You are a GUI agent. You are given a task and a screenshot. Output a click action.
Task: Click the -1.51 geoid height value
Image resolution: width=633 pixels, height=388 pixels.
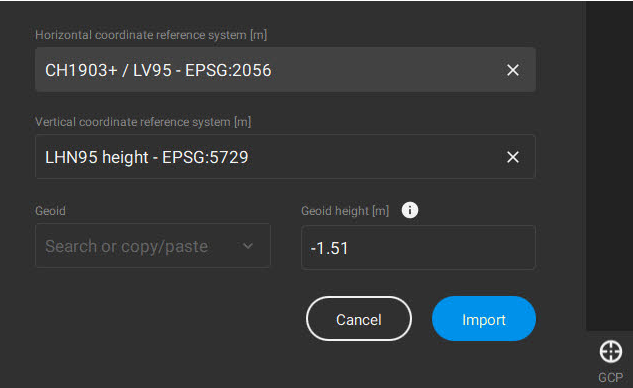pyautogui.click(x=329, y=248)
